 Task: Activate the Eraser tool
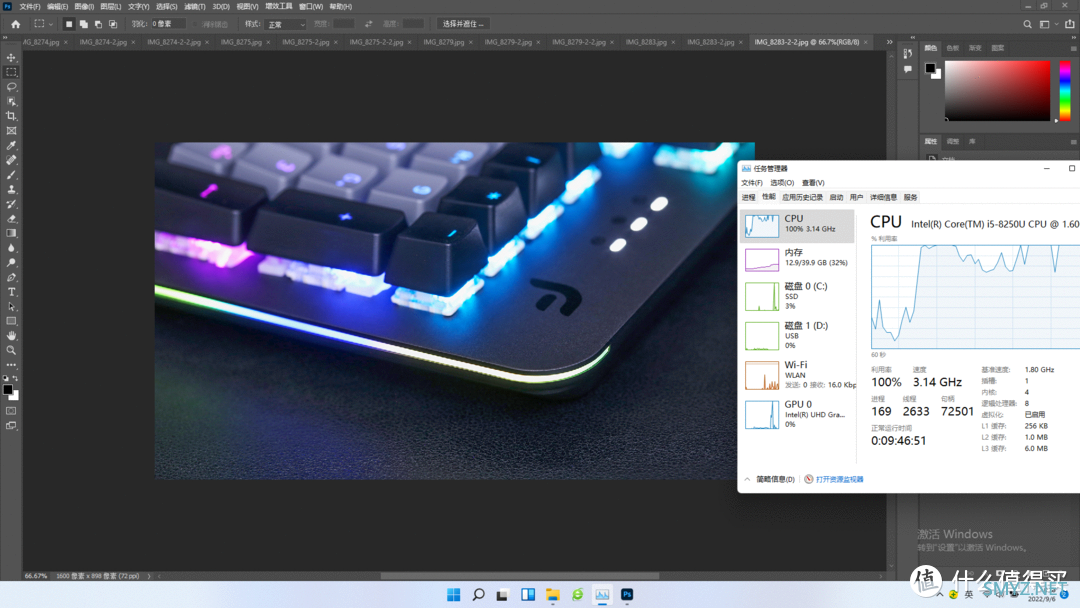tap(11, 219)
